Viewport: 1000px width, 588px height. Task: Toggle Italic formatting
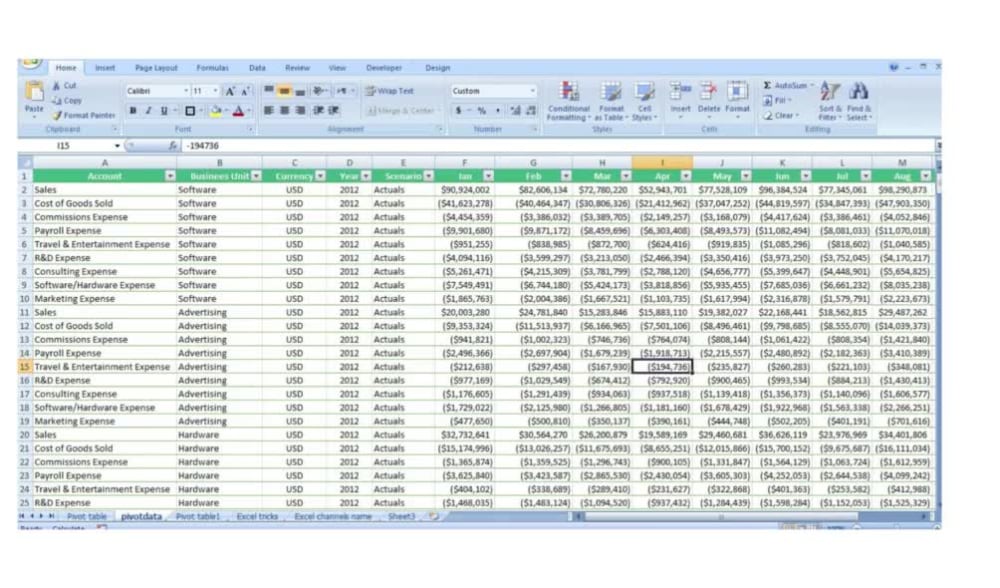pyautogui.click(x=149, y=111)
